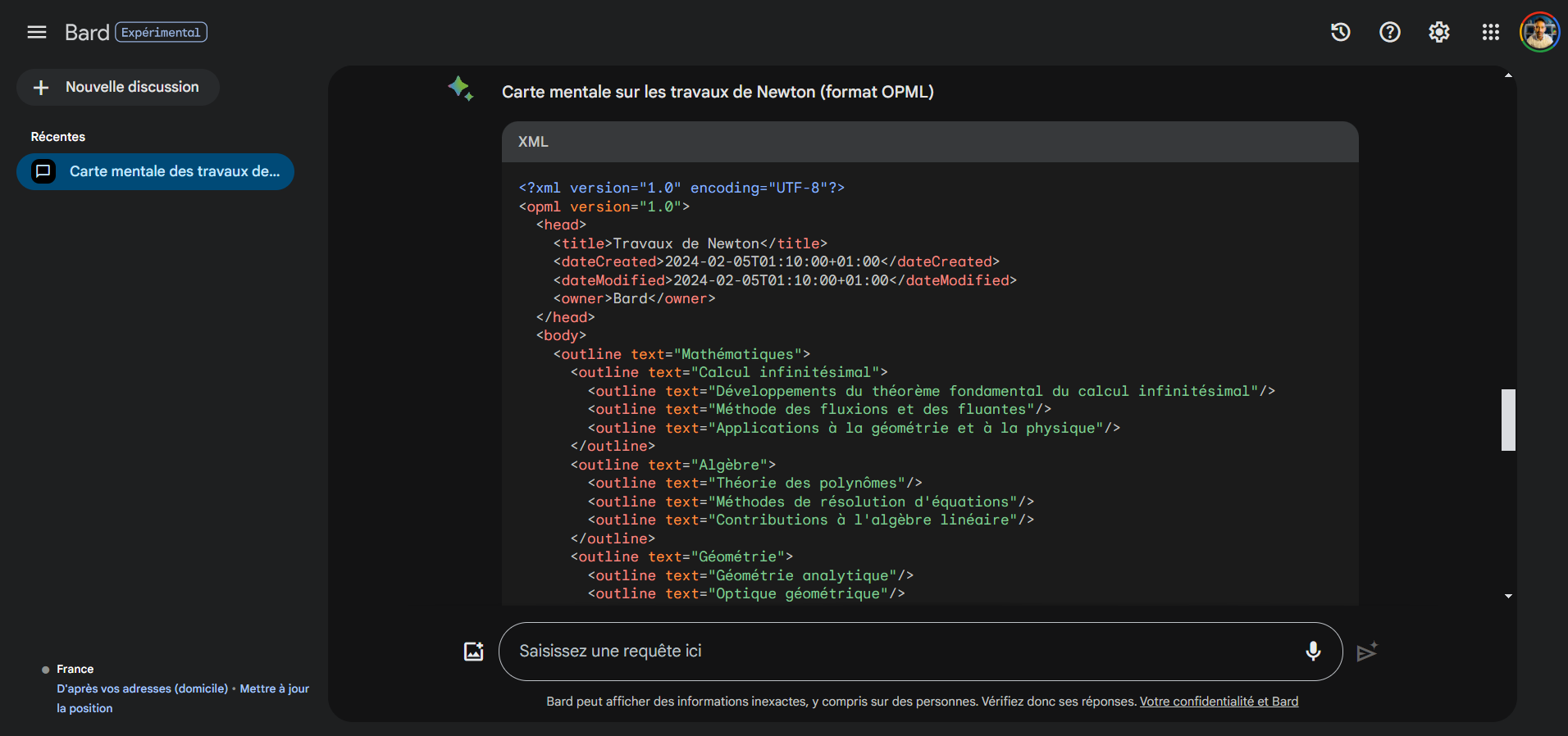Click the Bard sparkle response icon
1568x736 pixels.
click(x=460, y=89)
